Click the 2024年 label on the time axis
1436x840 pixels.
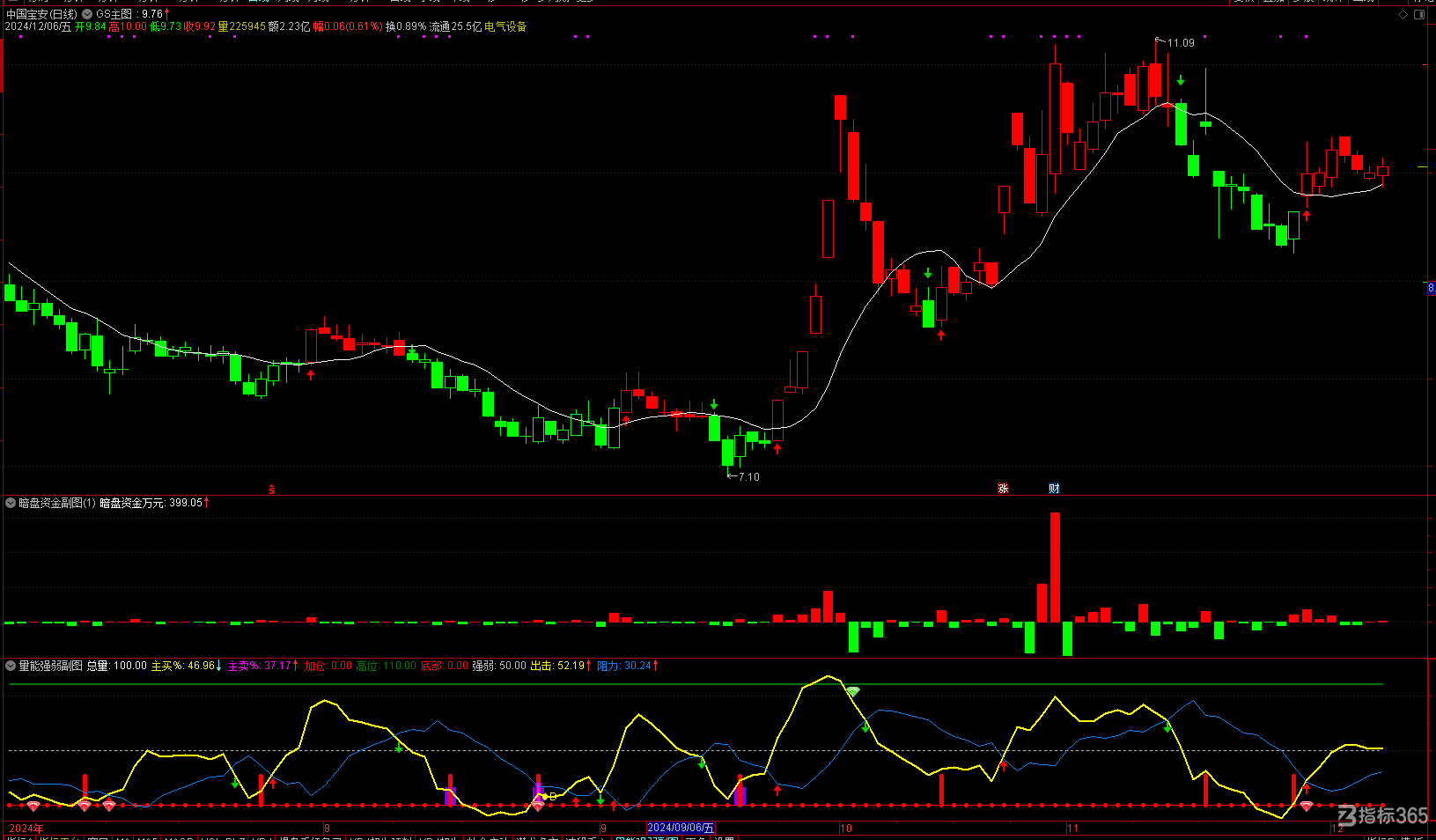point(26,829)
